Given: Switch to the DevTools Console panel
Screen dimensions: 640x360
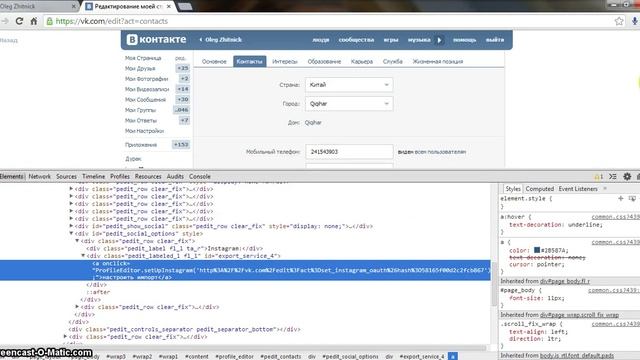Looking at the screenshot, I should 200,176.
